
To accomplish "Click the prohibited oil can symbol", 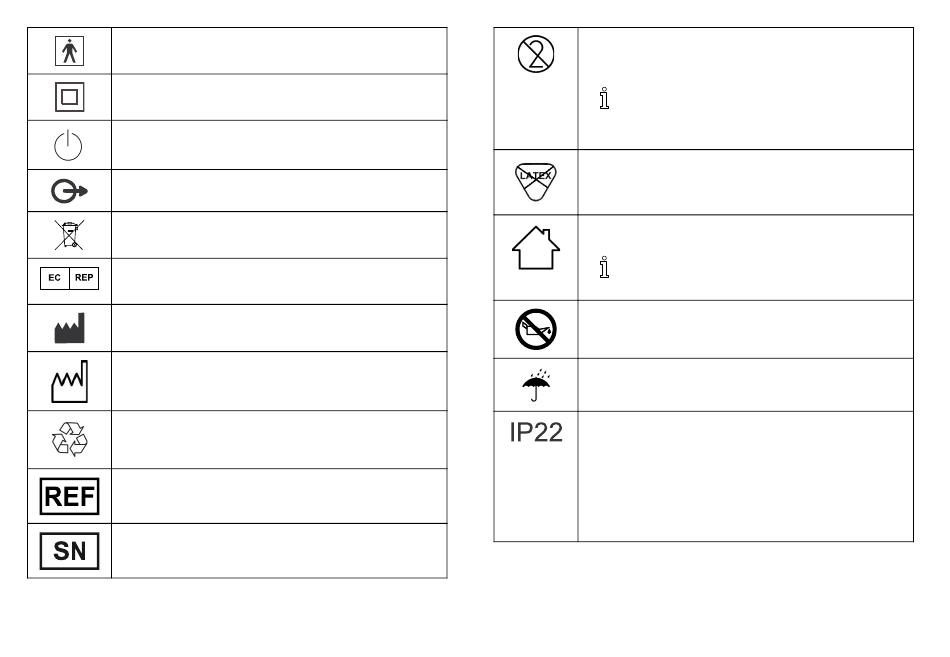I will (535, 328).
